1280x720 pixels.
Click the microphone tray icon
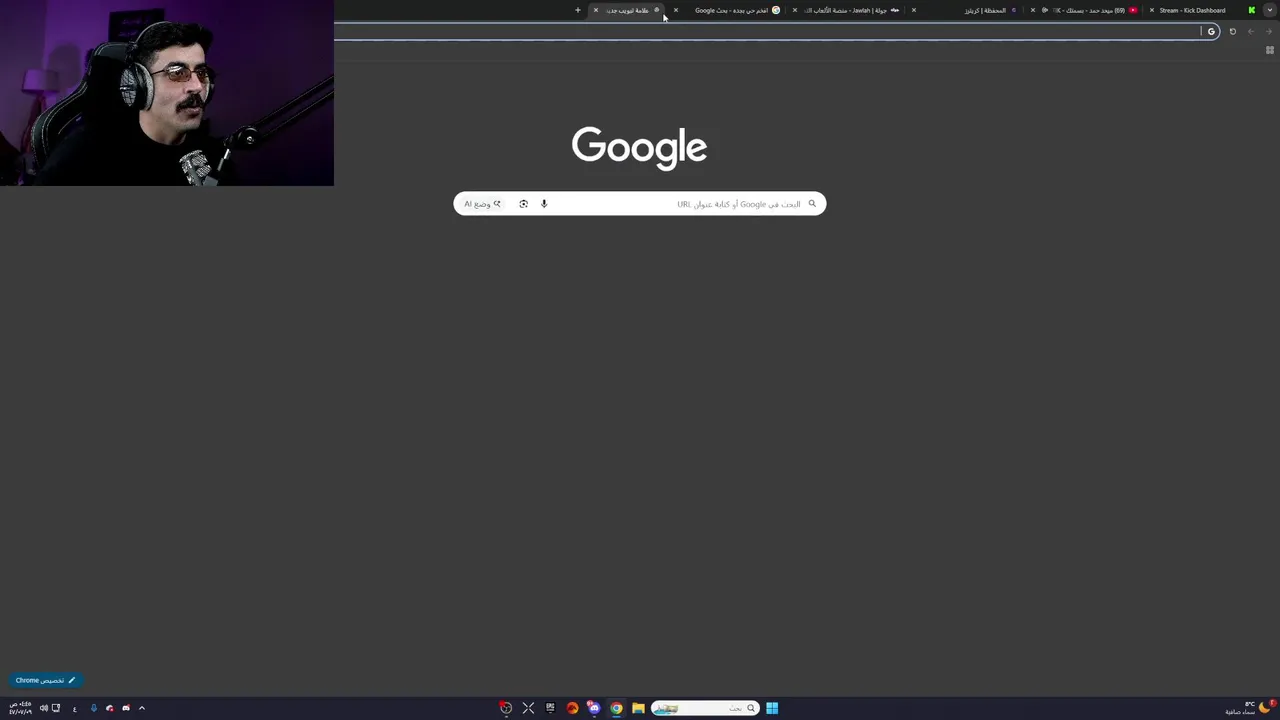click(94, 708)
